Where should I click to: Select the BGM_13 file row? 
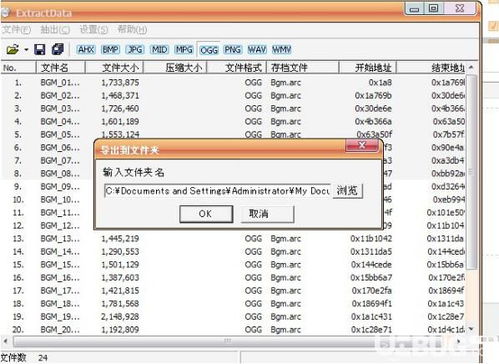pyautogui.click(x=233, y=239)
